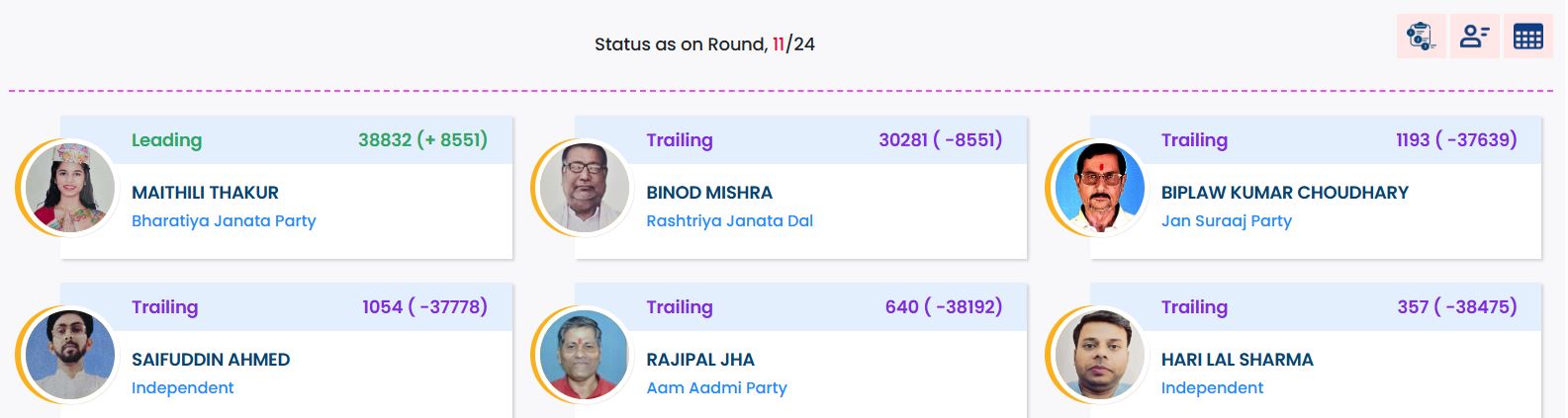The width and height of the screenshot is (1568, 418).
Task: Select the Jan Suraaj Party label
Action: point(1226,221)
